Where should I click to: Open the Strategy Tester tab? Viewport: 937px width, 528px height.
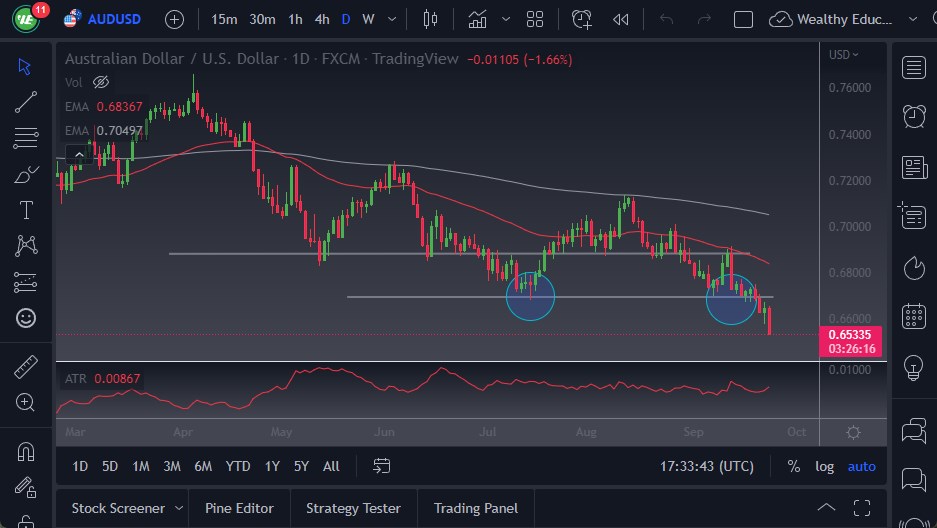(353, 508)
